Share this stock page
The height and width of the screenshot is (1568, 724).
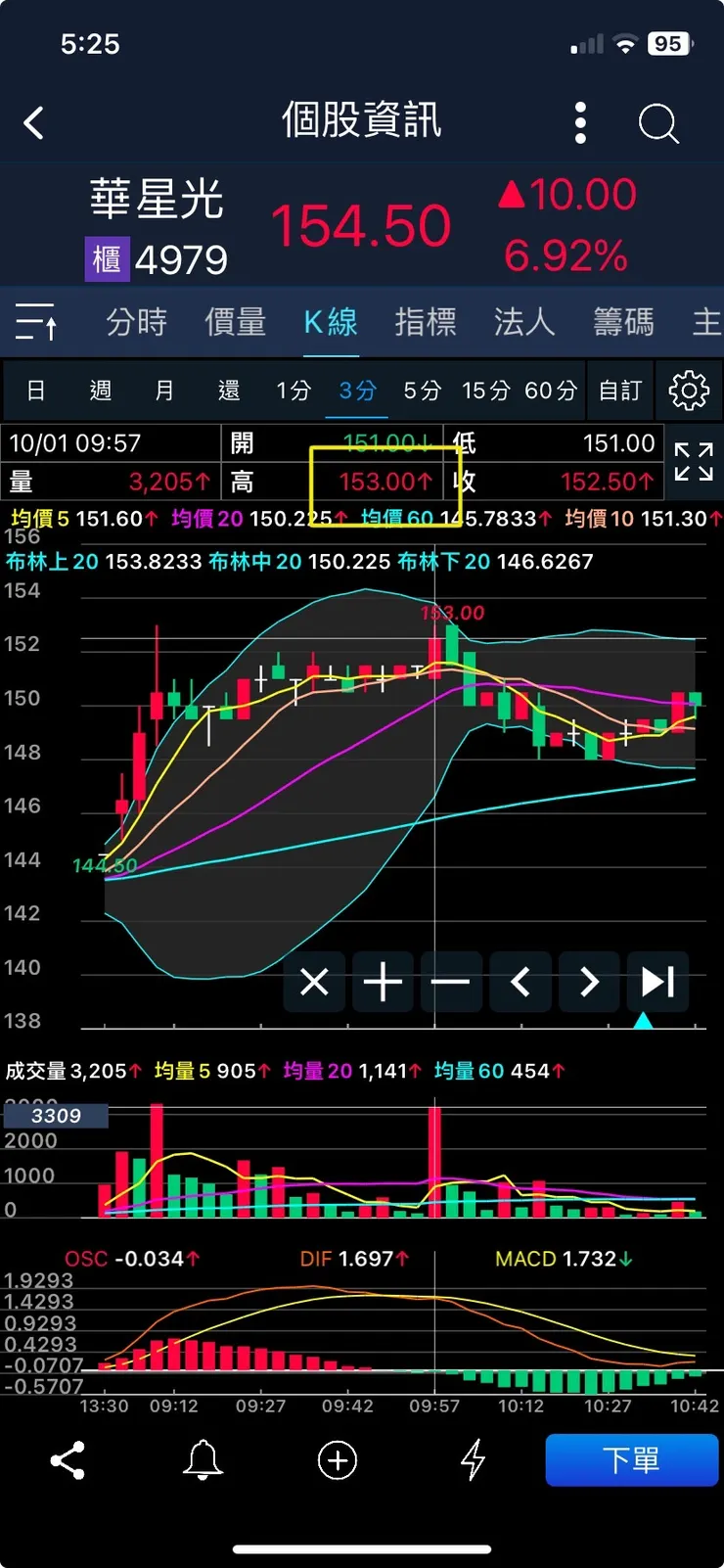[68, 1460]
